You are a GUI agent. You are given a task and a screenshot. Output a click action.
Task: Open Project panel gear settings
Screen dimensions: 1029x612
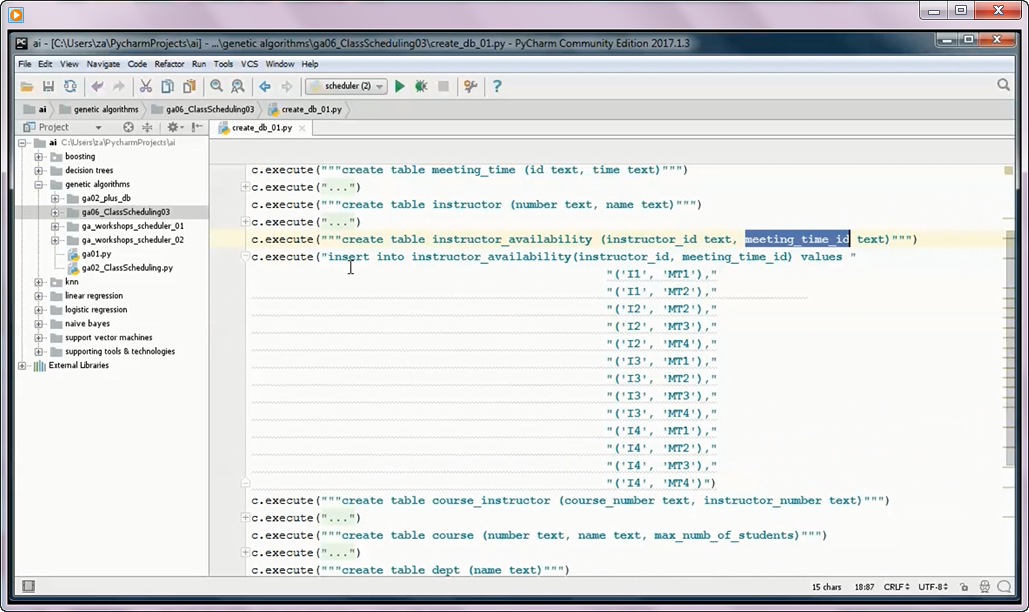pyautogui.click(x=175, y=127)
